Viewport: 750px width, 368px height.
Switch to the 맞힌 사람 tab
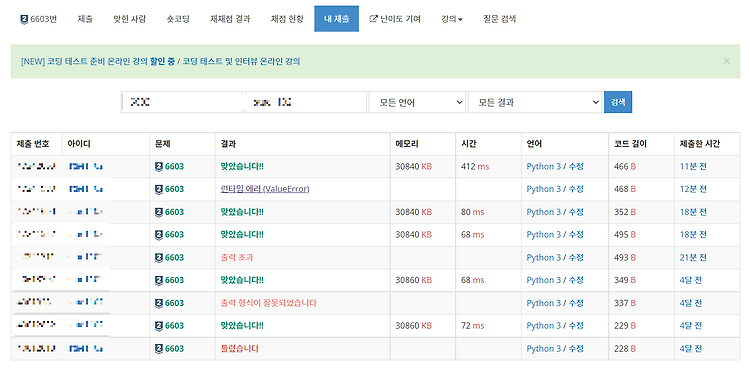click(130, 19)
